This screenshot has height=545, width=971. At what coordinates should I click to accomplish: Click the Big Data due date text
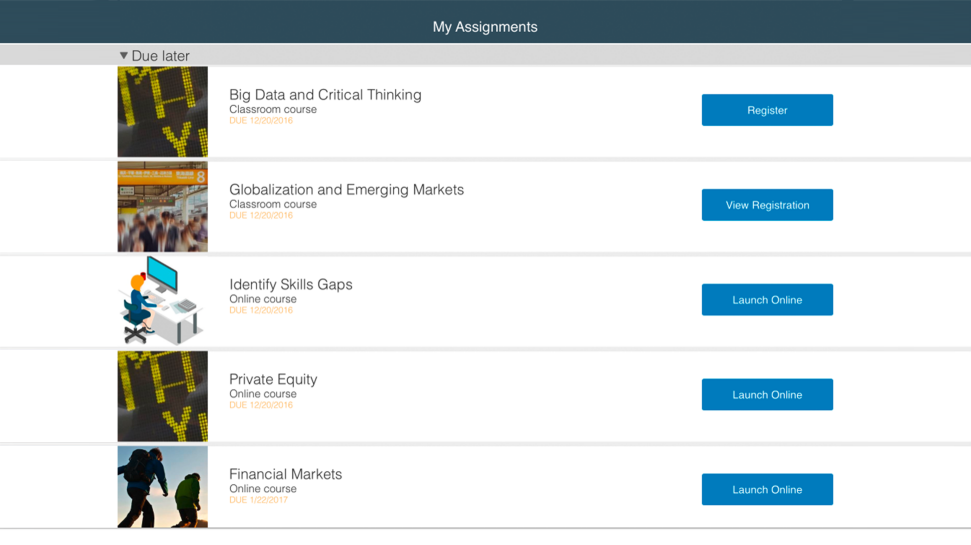pyautogui.click(x=261, y=121)
